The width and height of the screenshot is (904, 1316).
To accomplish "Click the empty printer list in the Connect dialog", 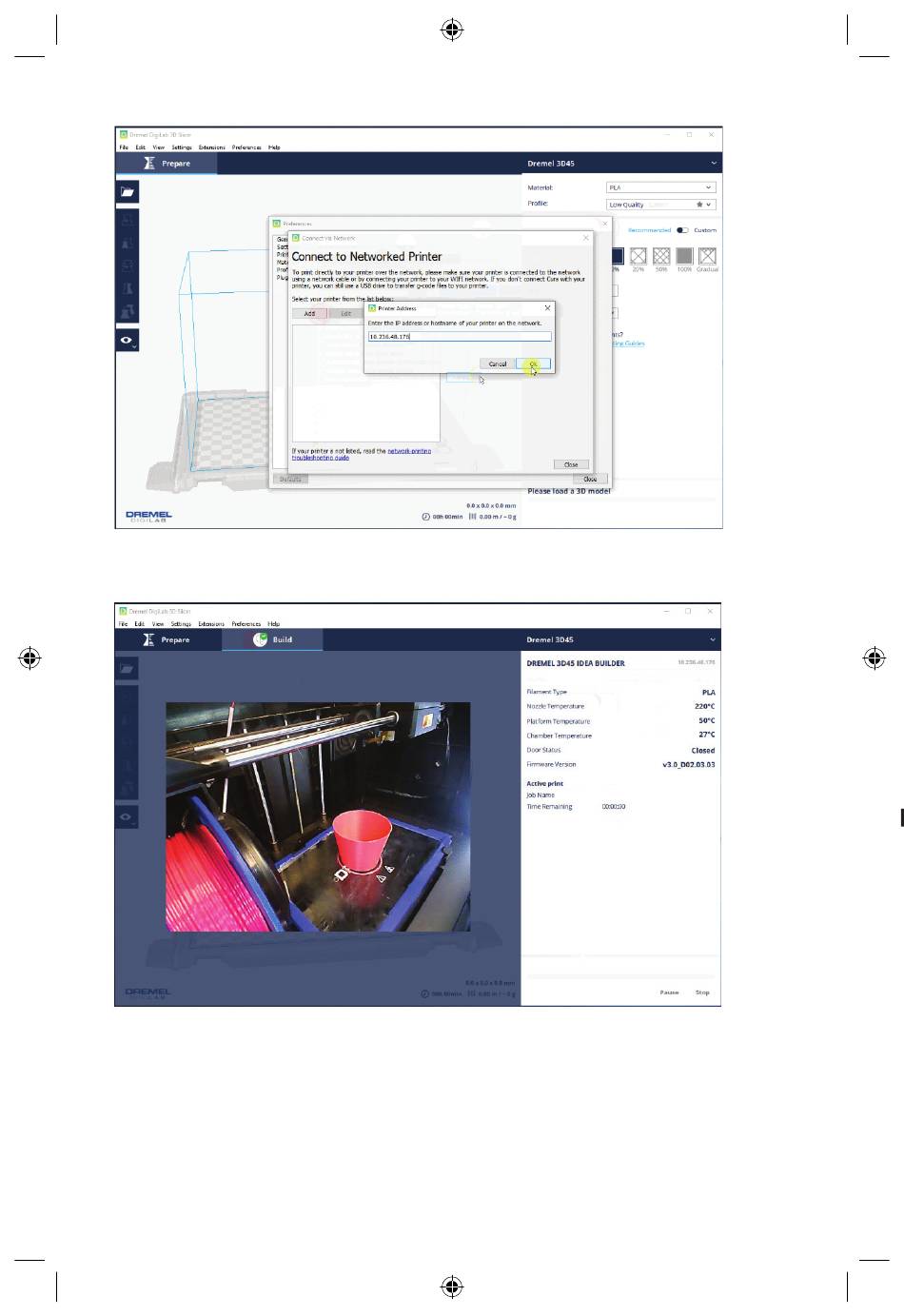I will (x=366, y=383).
